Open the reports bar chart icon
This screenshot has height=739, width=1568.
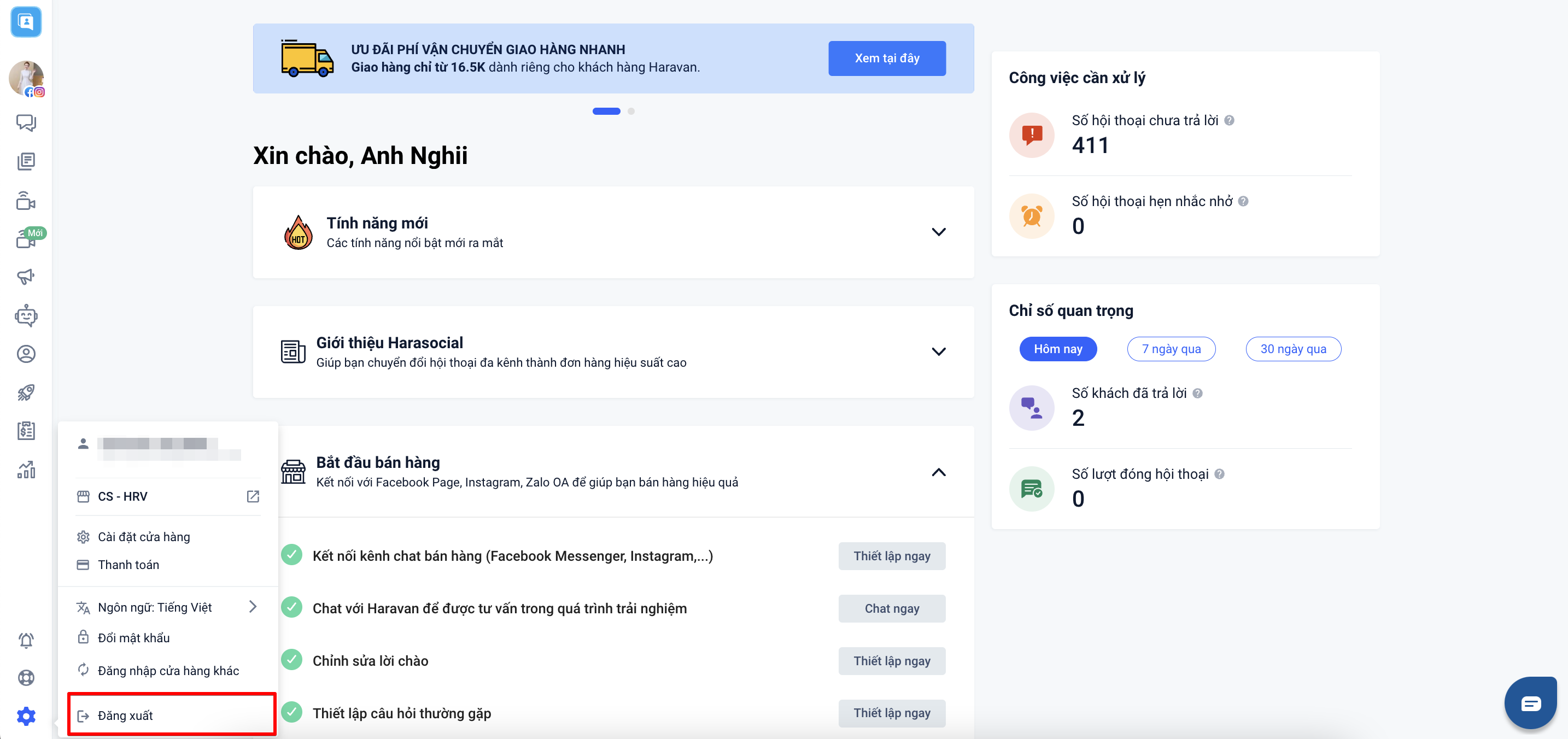tap(26, 470)
